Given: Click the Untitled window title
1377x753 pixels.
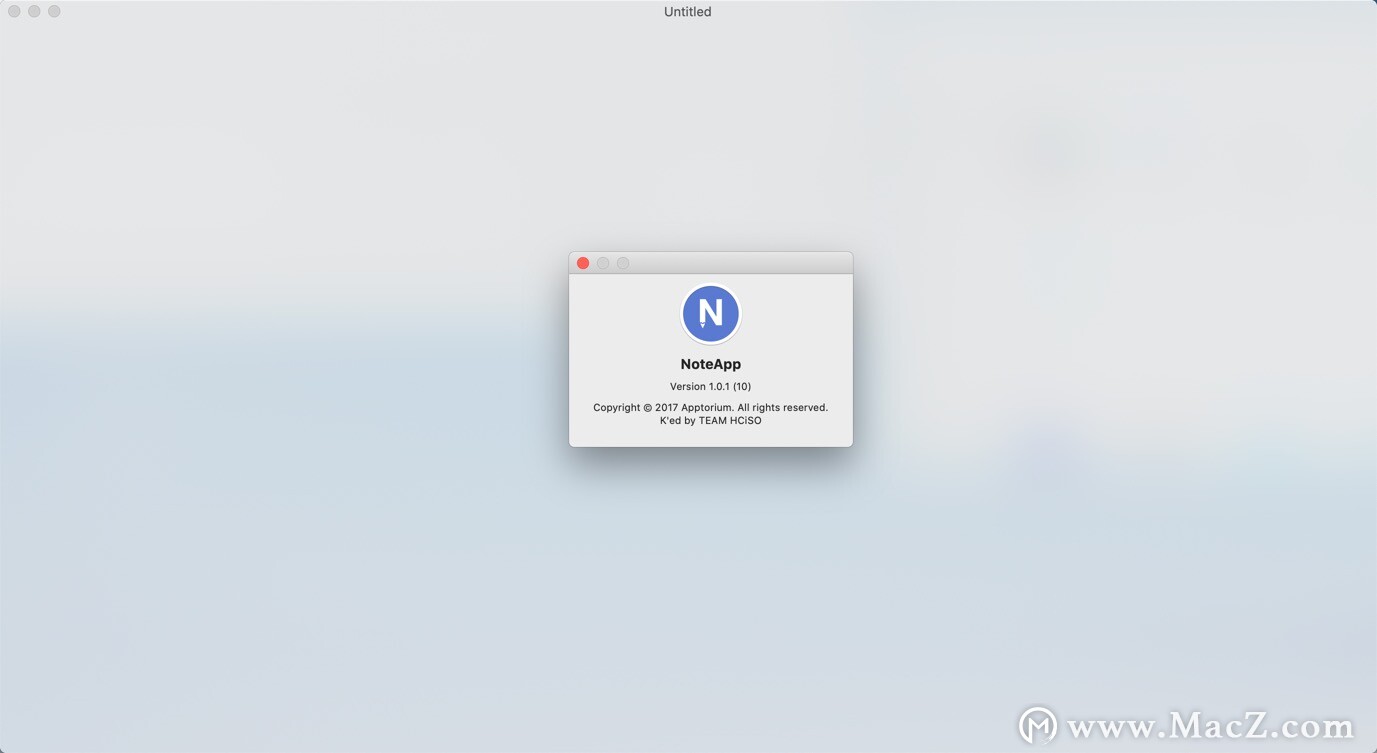Looking at the screenshot, I should click(x=688, y=12).
